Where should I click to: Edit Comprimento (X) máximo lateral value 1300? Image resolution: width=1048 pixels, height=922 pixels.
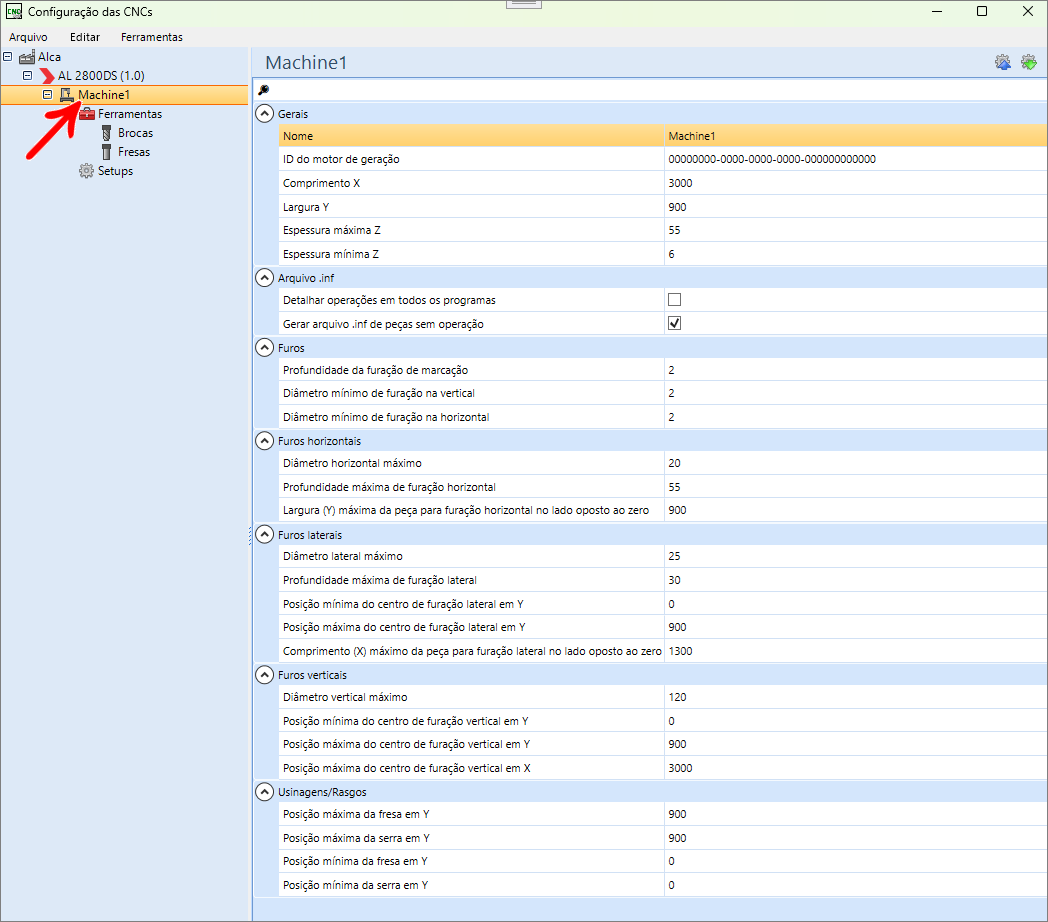[x=856, y=651]
